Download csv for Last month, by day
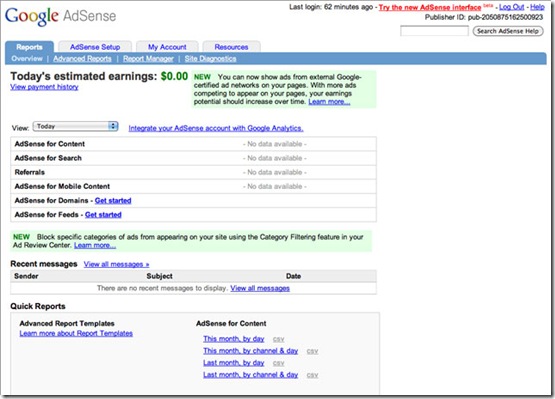555x399 pixels. [x=279, y=363]
